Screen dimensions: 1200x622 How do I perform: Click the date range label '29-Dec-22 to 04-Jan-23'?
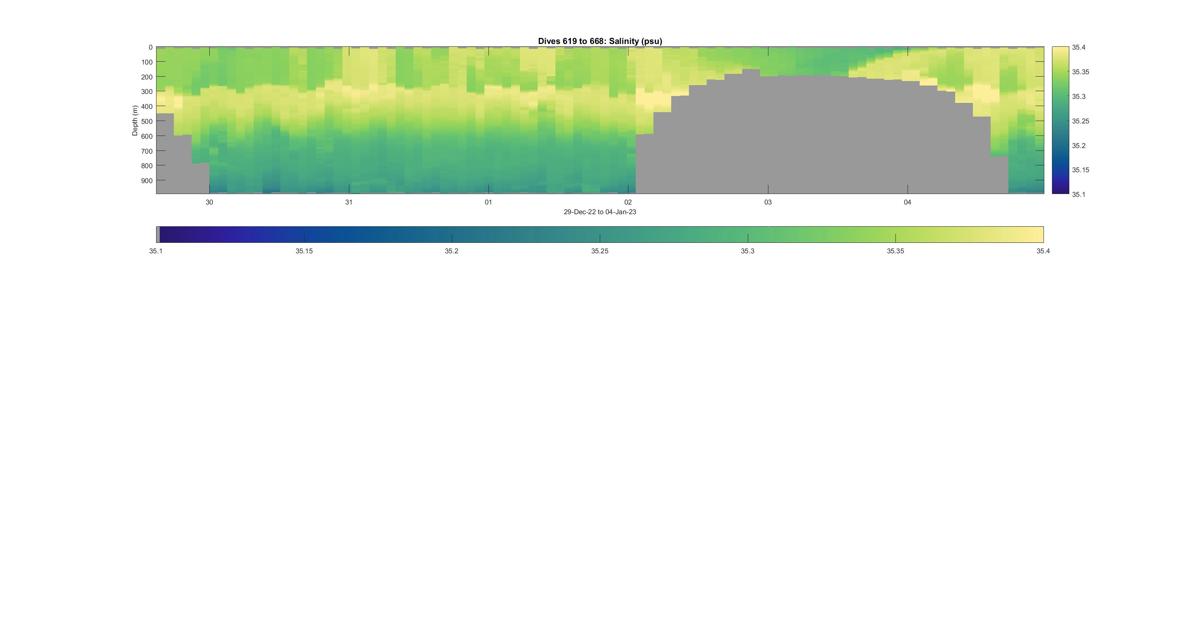click(600, 212)
